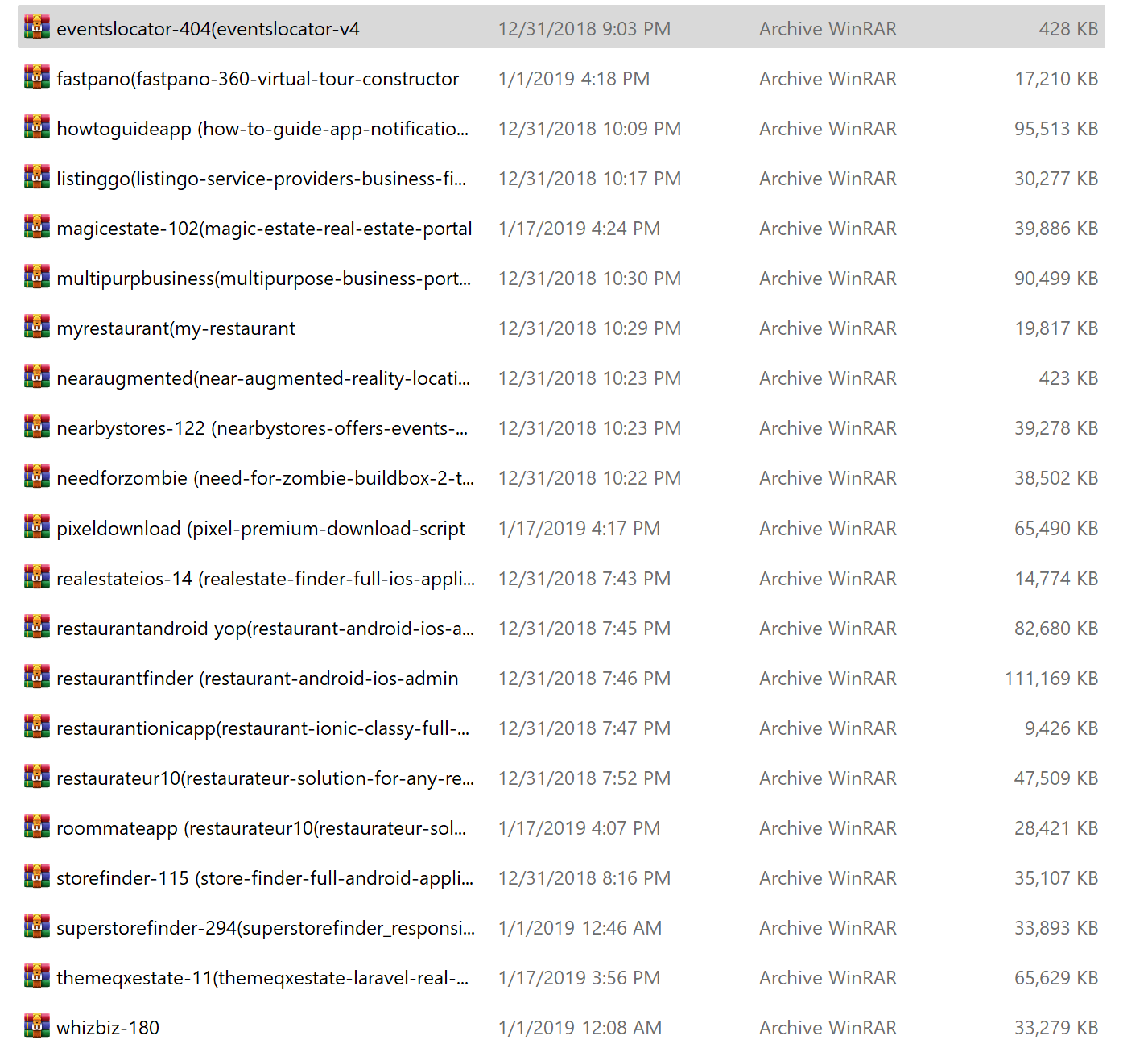Select file name magicestate-102(magic-estate-real-estate-portal

(x=265, y=229)
